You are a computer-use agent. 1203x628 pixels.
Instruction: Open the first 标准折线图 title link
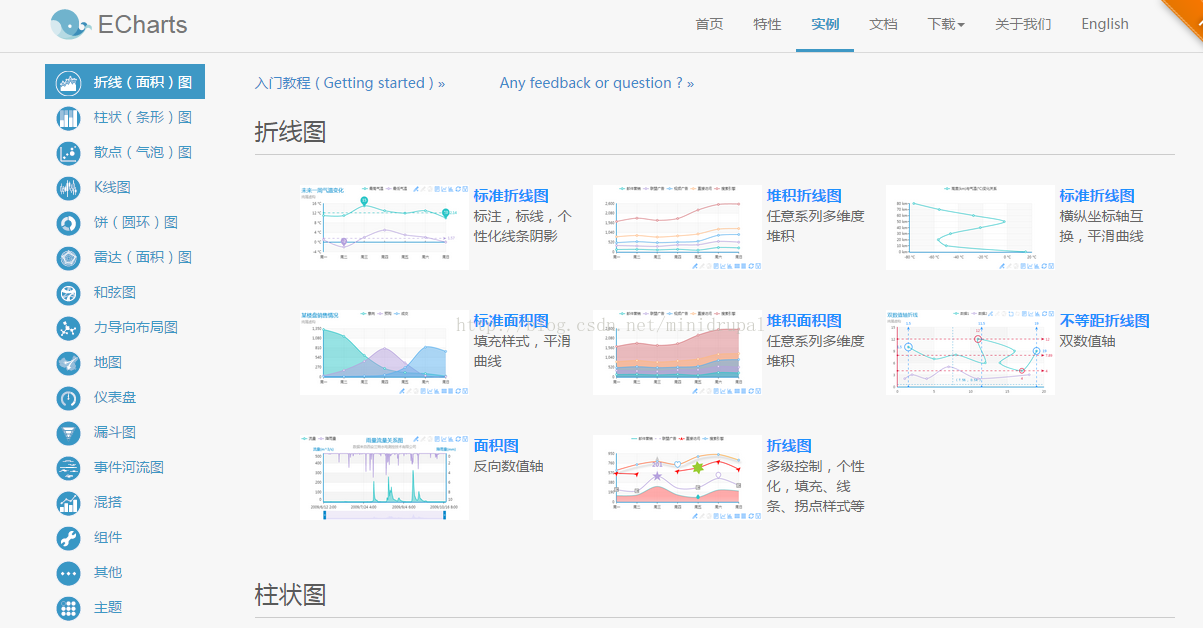tap(511, 196)
